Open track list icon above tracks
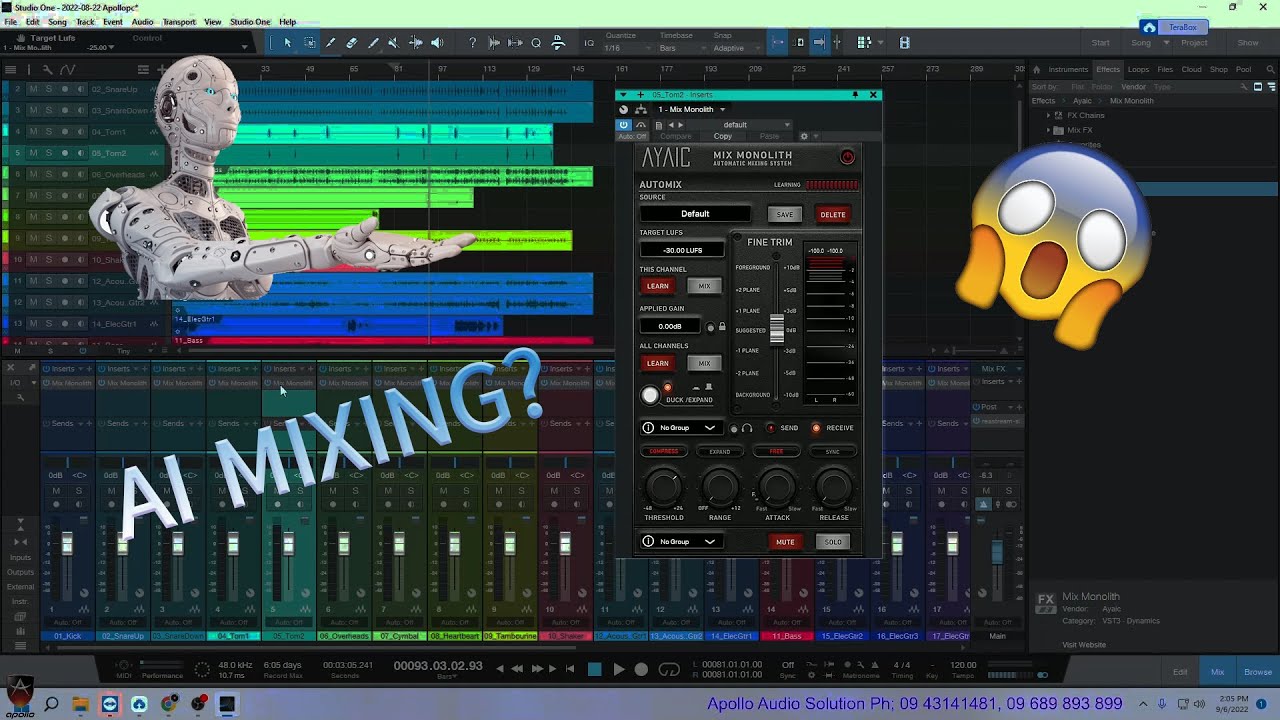The image size is (1280, 720). pos(11,69)
